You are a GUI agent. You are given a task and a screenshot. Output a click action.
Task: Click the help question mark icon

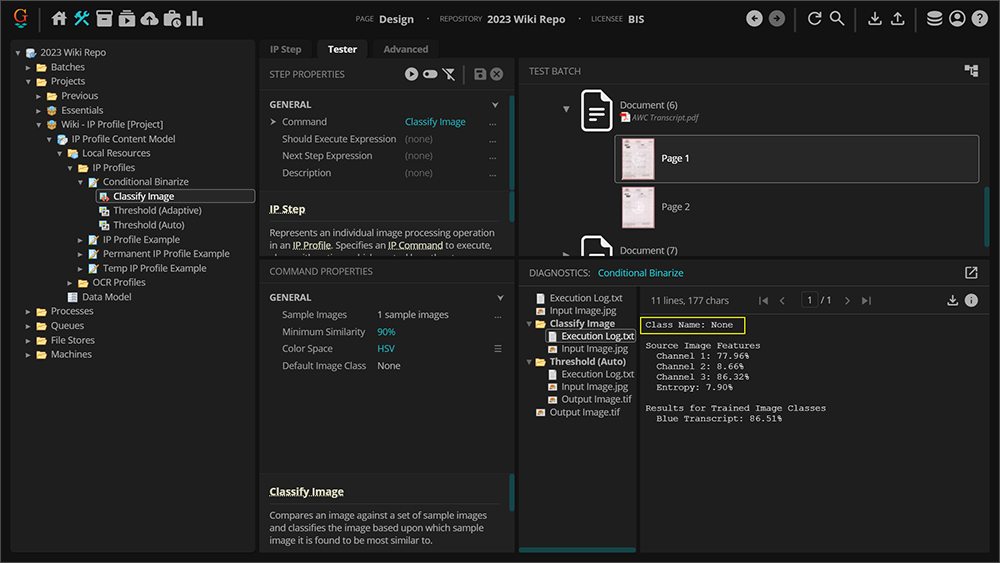coord(979,19)
